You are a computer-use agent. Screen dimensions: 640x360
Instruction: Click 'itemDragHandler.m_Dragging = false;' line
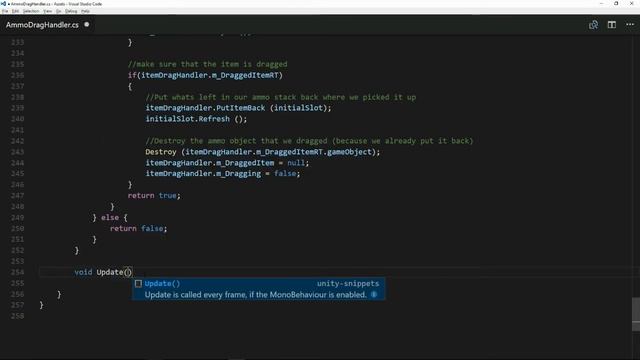[x=223, y=173]
